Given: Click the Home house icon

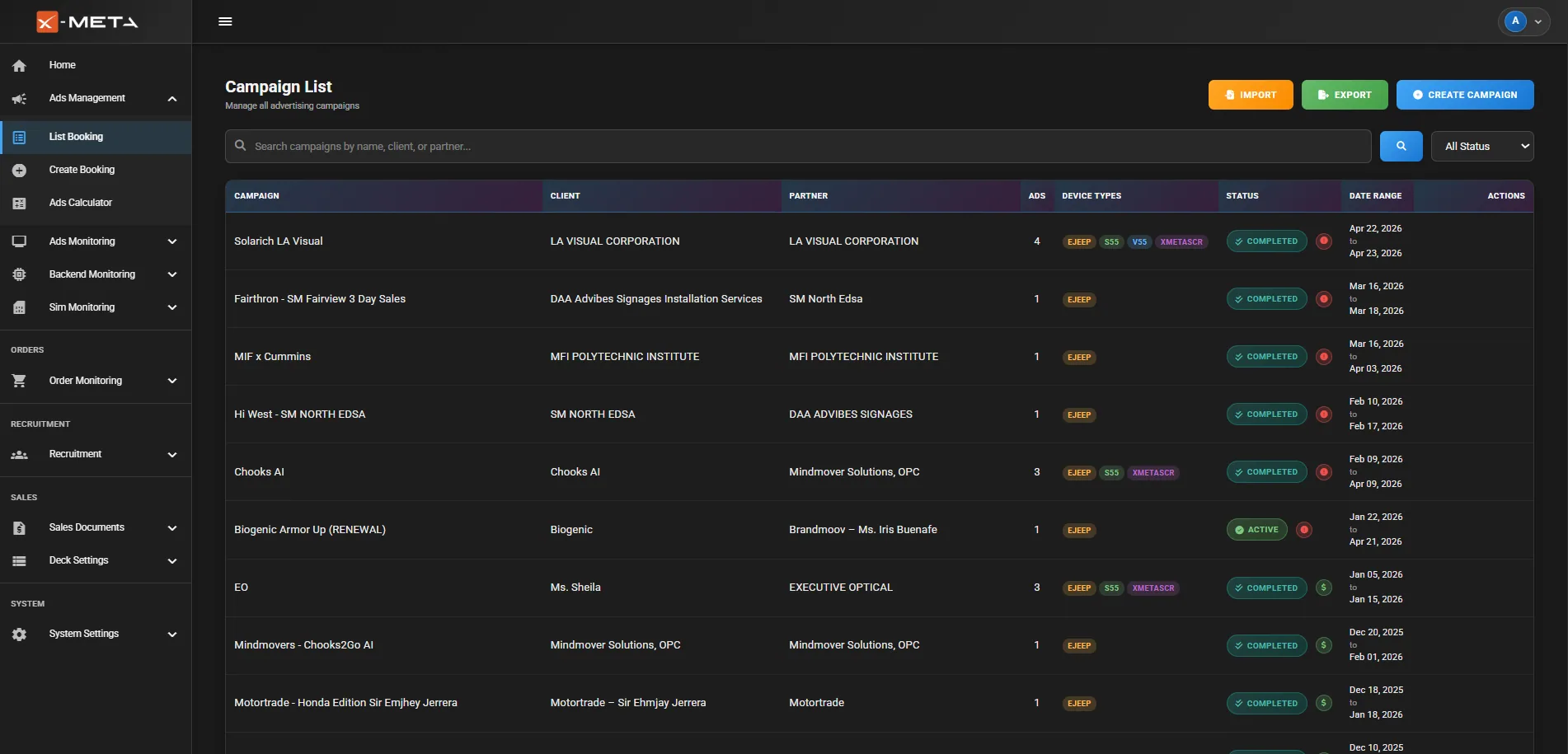Looking at the screenshot, I should pyautogui.click(x=20, y=65).
